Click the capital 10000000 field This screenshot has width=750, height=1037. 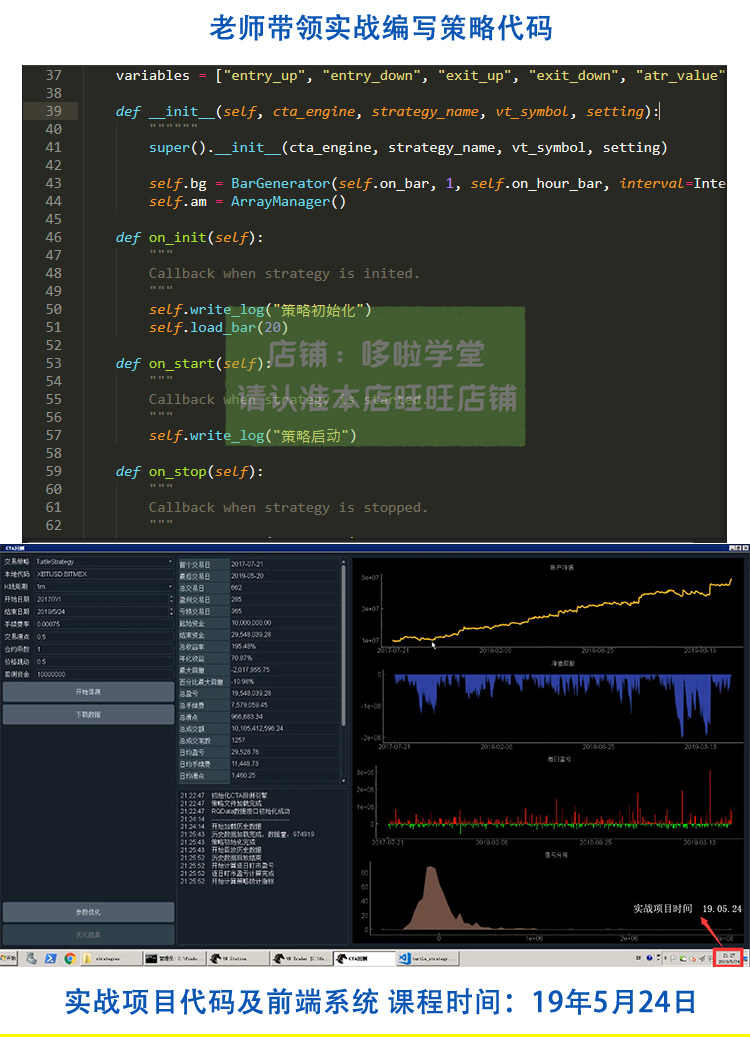coord(104,674)
